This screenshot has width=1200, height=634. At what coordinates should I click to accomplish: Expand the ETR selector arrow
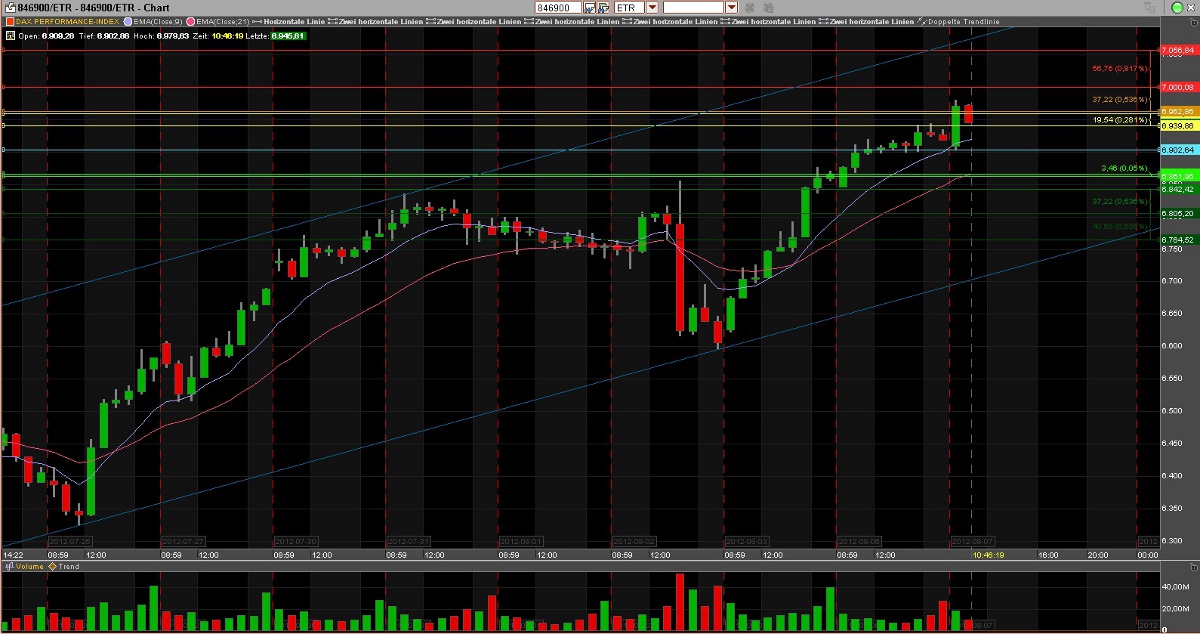tap(652, 7)
